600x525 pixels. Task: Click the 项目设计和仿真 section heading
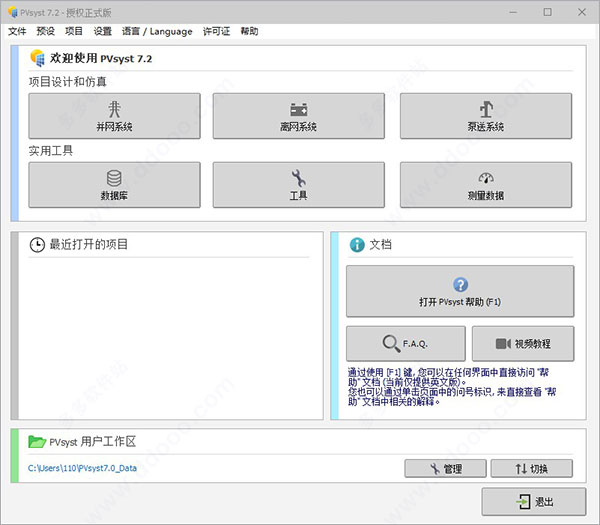coord(68,82)
